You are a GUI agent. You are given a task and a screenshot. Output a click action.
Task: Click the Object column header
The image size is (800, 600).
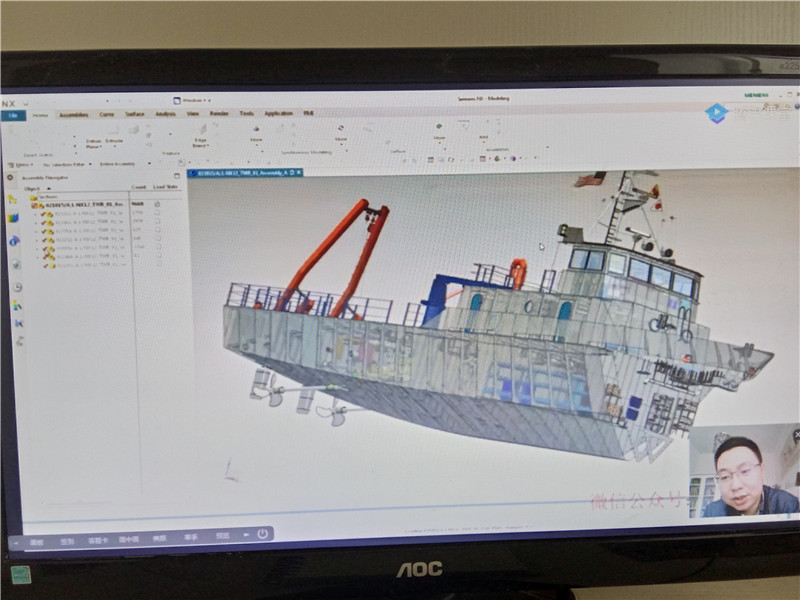tap(31, 188)
